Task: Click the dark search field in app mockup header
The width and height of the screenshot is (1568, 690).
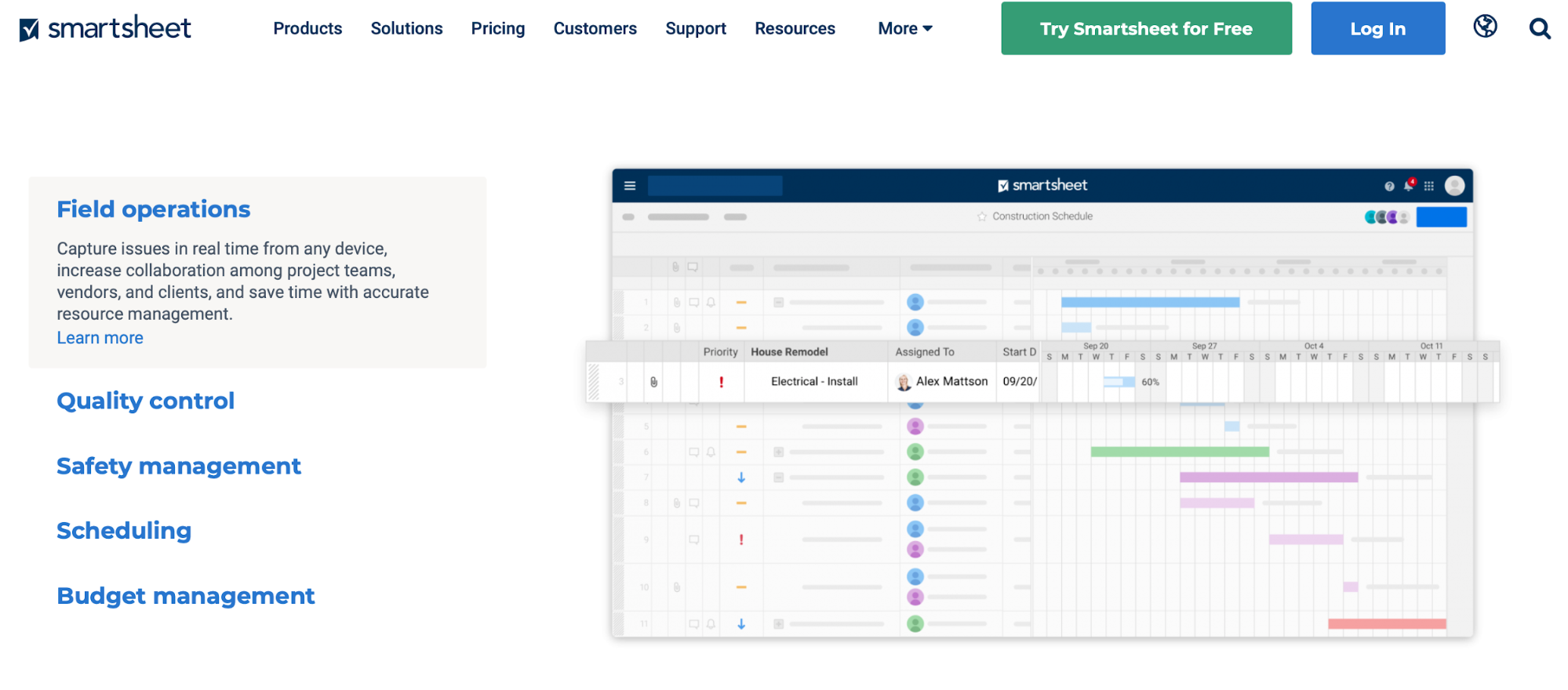Action: coord(715,186)
